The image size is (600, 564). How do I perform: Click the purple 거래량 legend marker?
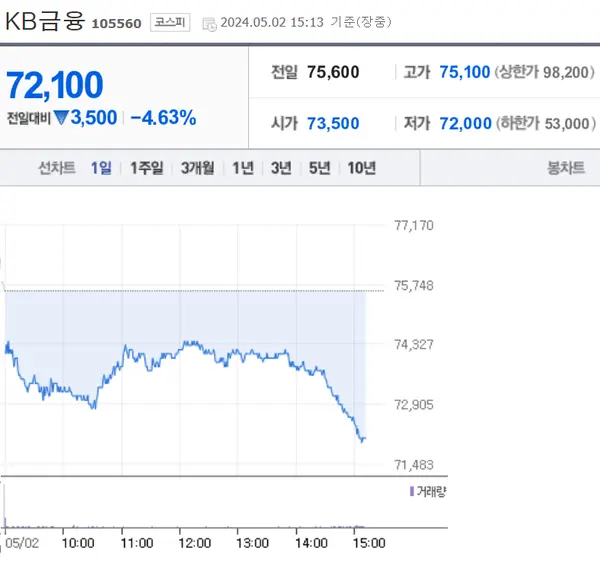pyautogui.click(x=412, y=491)
